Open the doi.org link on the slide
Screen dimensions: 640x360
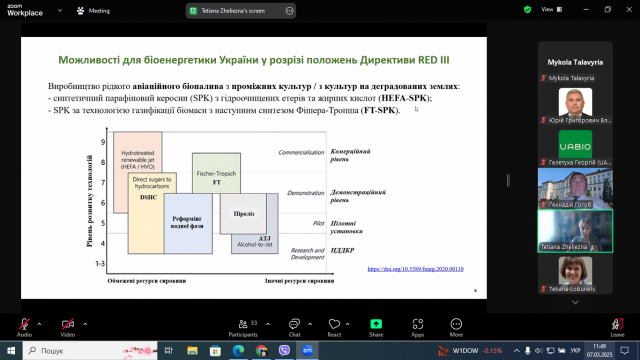point(416,269)
